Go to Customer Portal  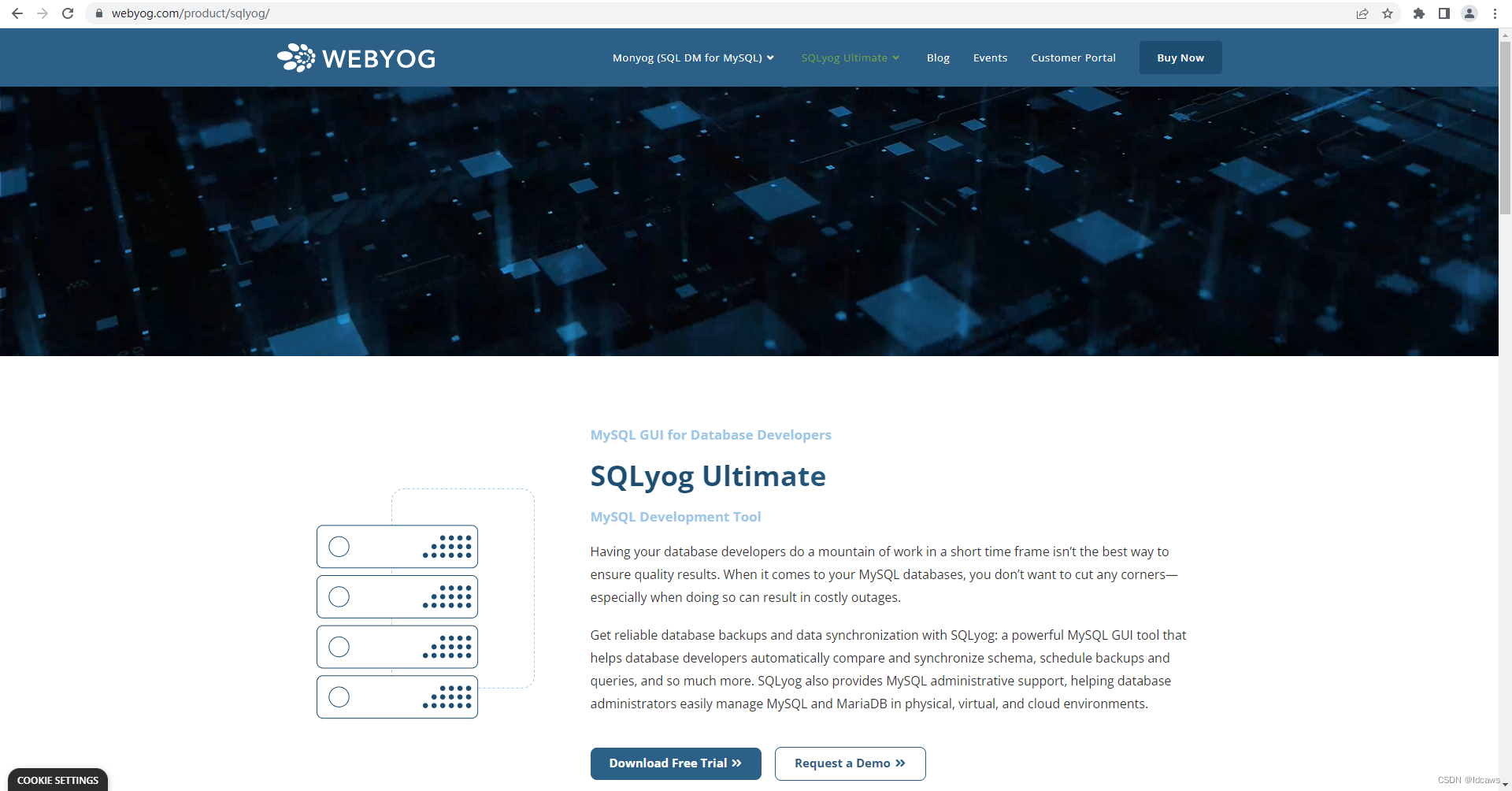(x=1073, y=58)
